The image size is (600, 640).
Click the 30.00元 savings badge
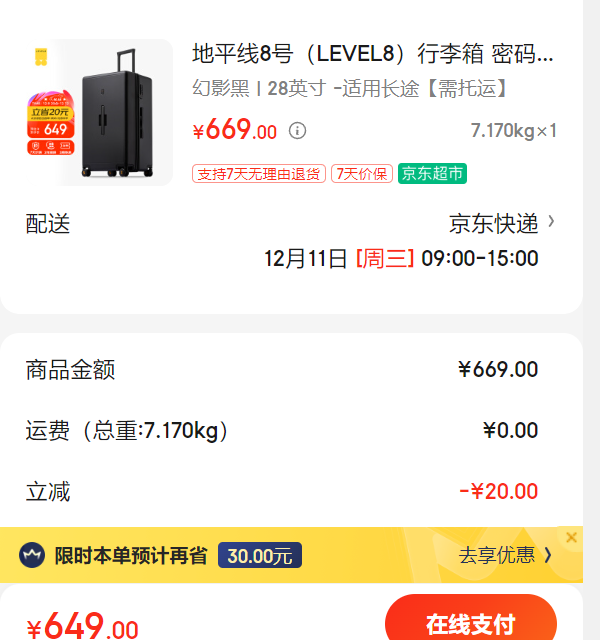[260, 555]
